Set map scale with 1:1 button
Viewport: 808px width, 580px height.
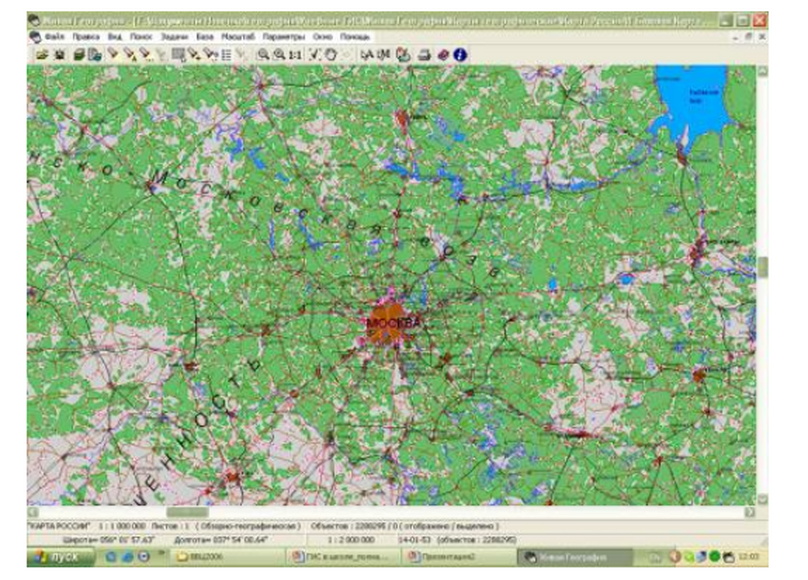coord(295,55)
